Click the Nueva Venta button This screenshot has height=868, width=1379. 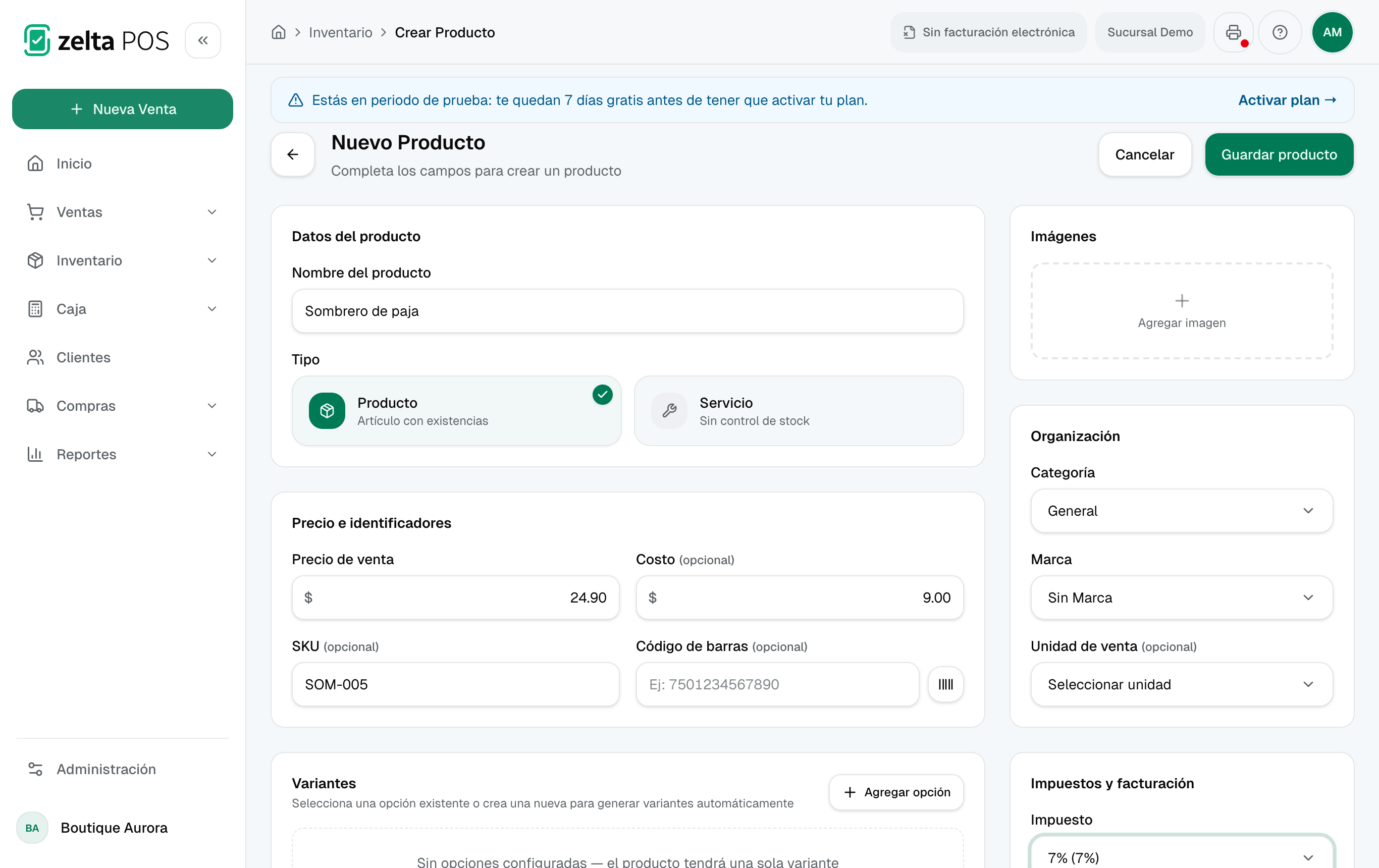point(123,109)
